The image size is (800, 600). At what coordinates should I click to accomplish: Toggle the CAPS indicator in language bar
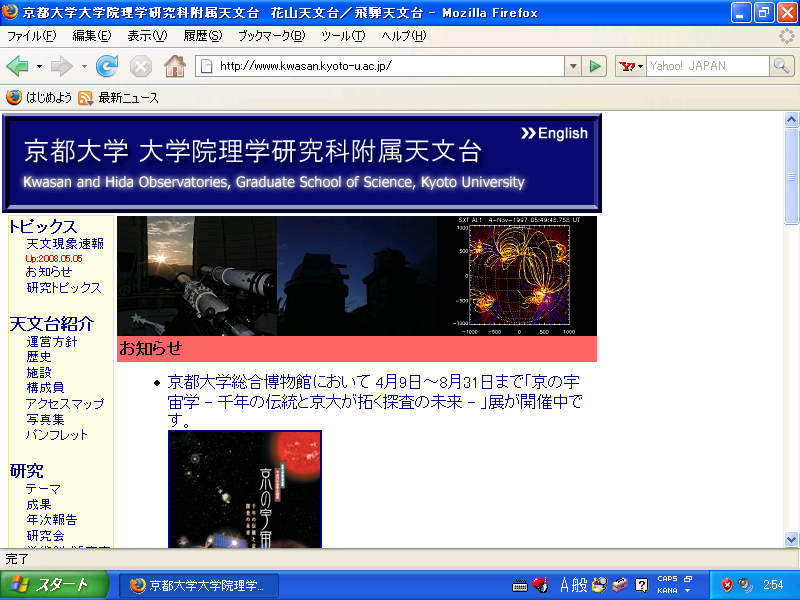[667, 579]
